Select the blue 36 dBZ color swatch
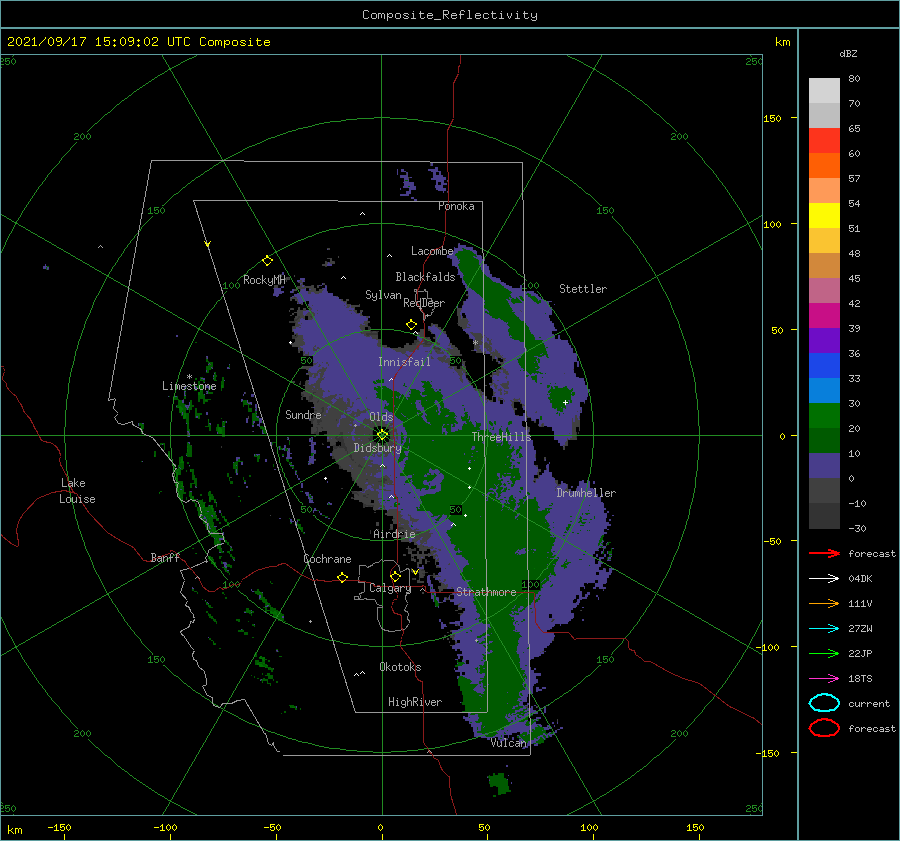The width and height of the screenshot is (900, 841). 824,365
